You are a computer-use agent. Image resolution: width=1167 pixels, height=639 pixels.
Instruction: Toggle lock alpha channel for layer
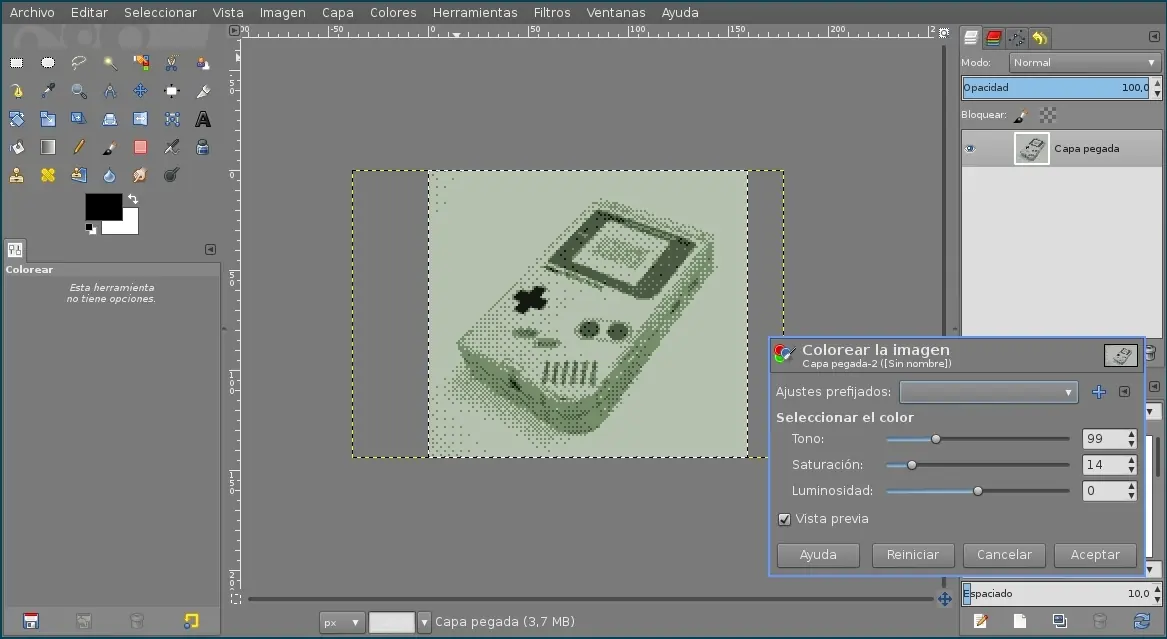(1047, 115)
